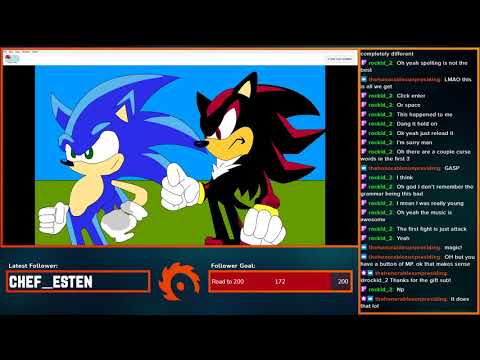Screen dimensions: 480x360
Task: Click the text button in the game window's white toolbar
Action: [340, 59]
